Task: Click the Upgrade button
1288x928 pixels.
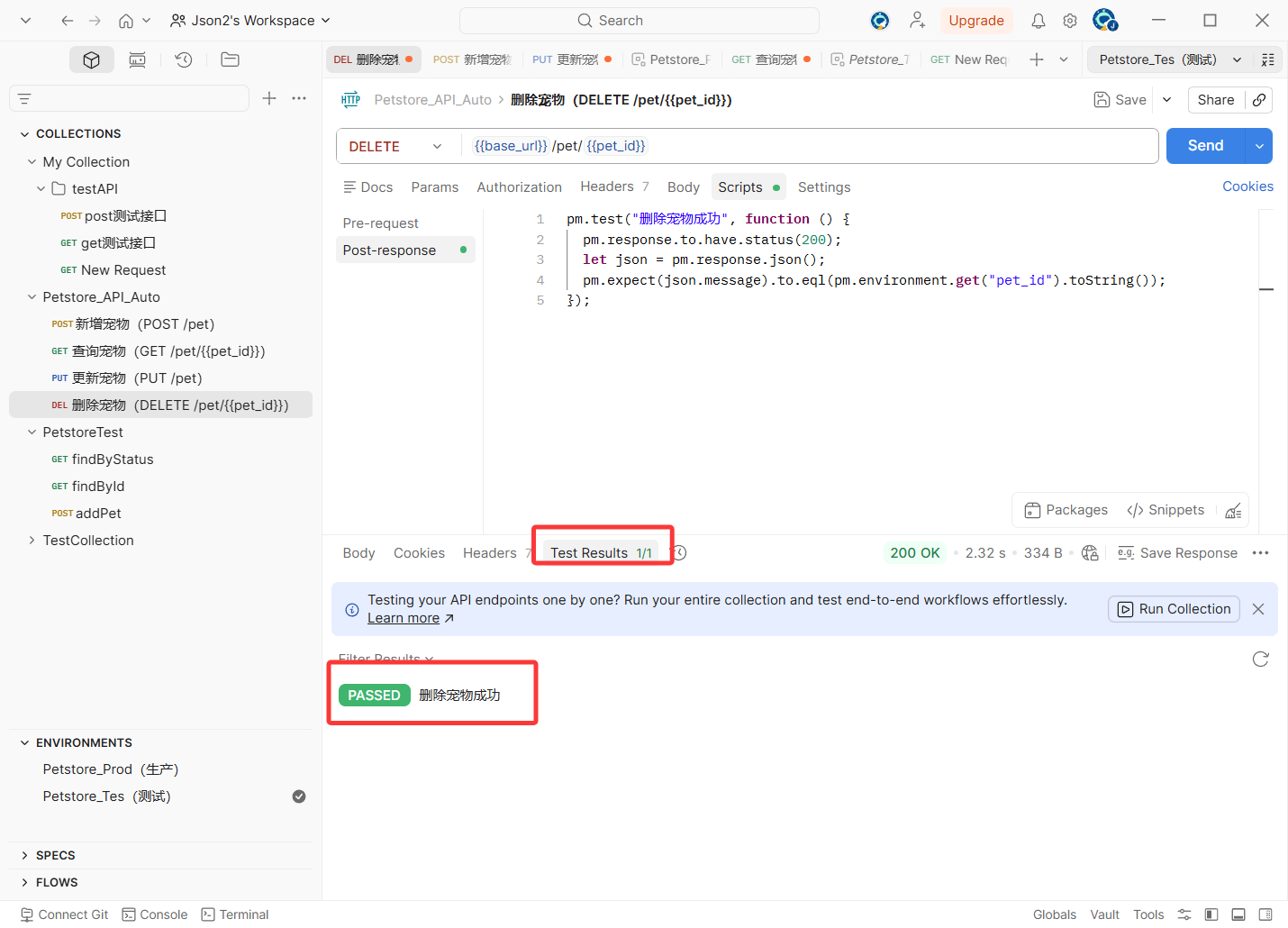Action: click(x=975, y=20)
